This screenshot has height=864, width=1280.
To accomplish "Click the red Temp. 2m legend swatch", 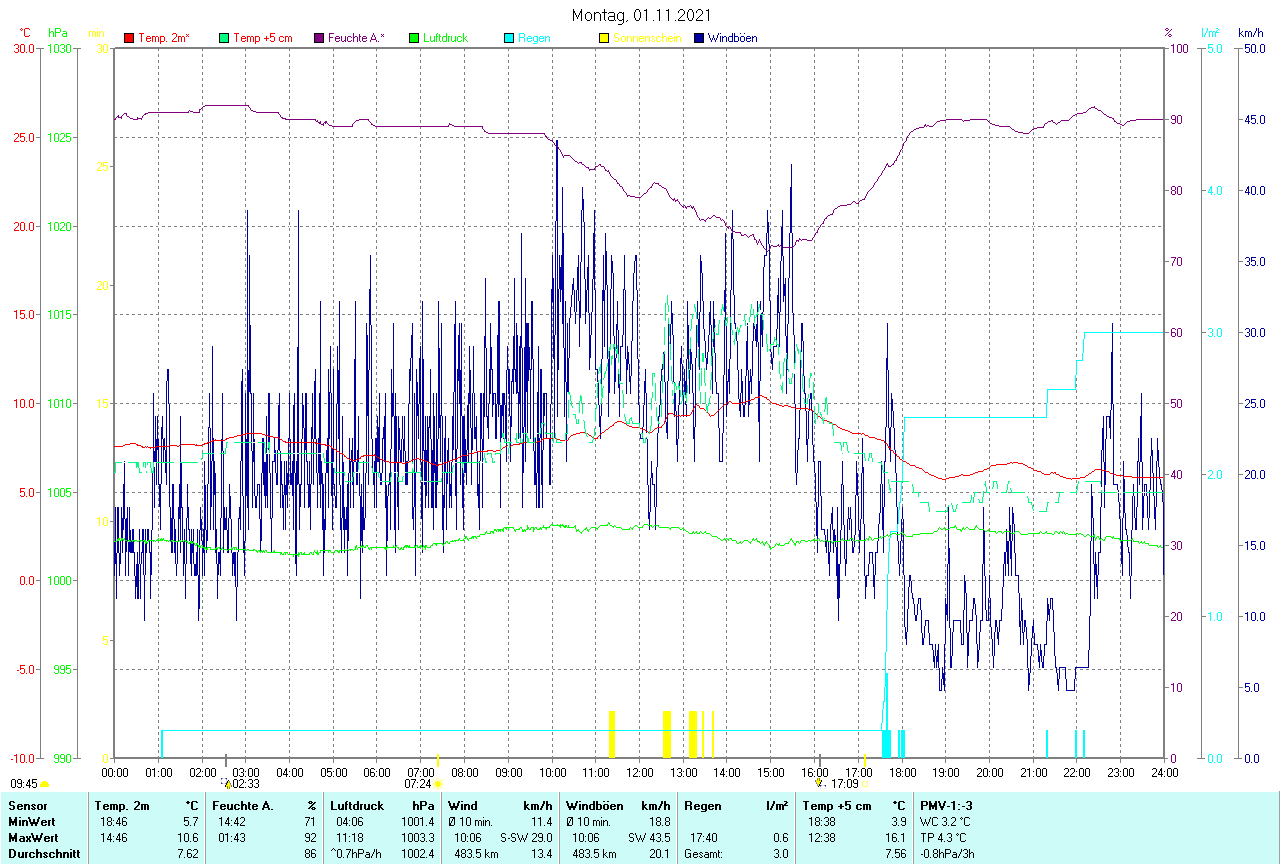I will pos(129,38).
